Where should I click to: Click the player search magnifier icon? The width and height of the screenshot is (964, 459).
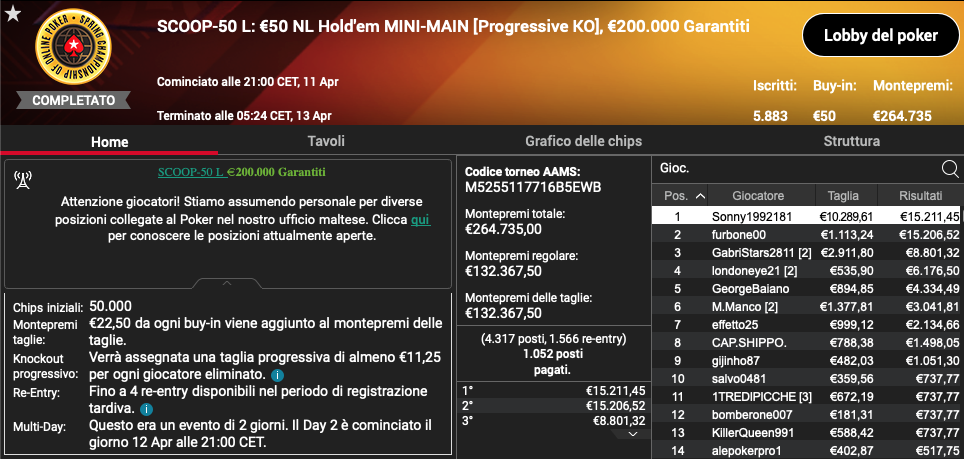point(949,168)
